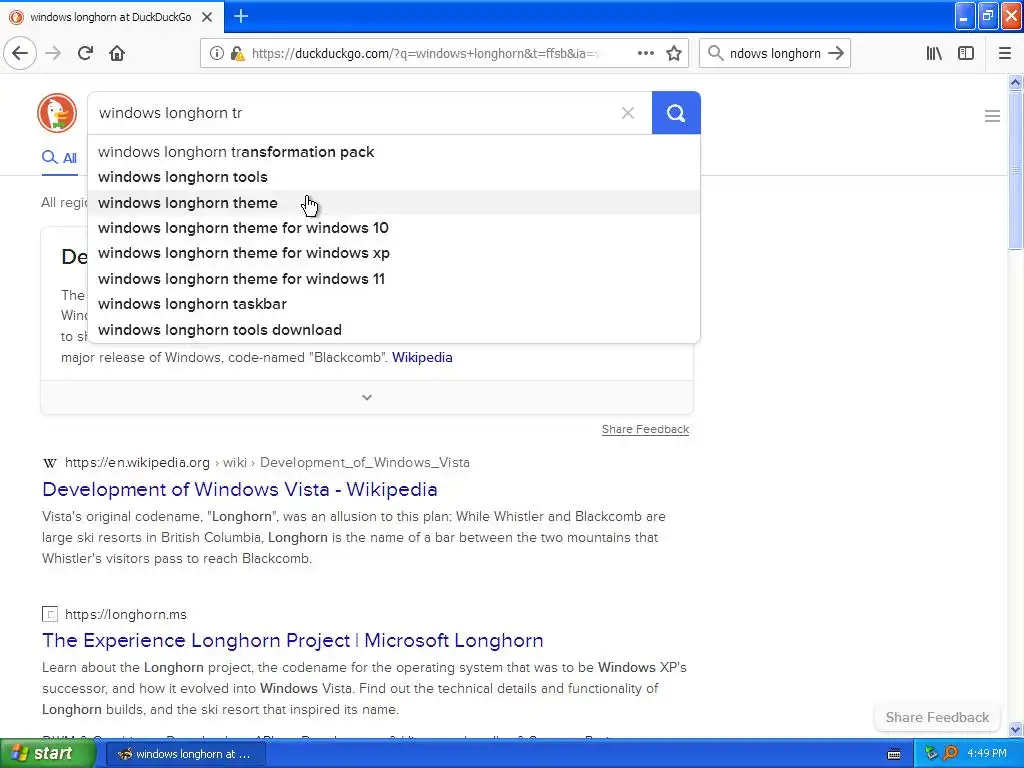Go back to the previous page
Viewport: 1024px width, 768px height.
tap(20, 53)
